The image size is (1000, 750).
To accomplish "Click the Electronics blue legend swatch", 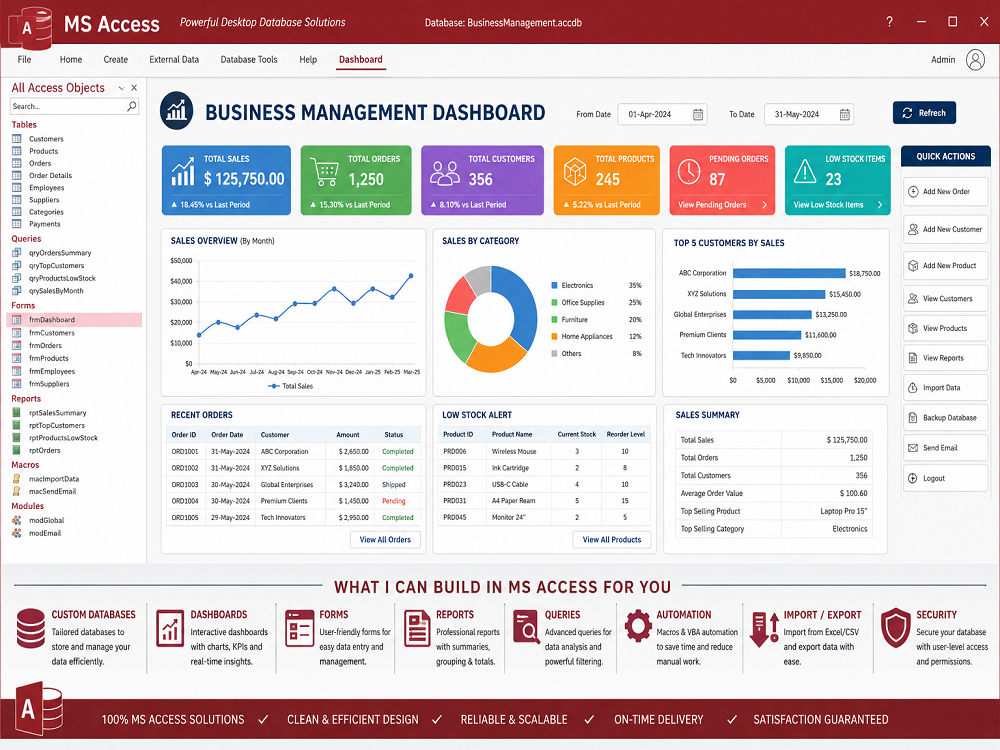I will pos(555,286).
